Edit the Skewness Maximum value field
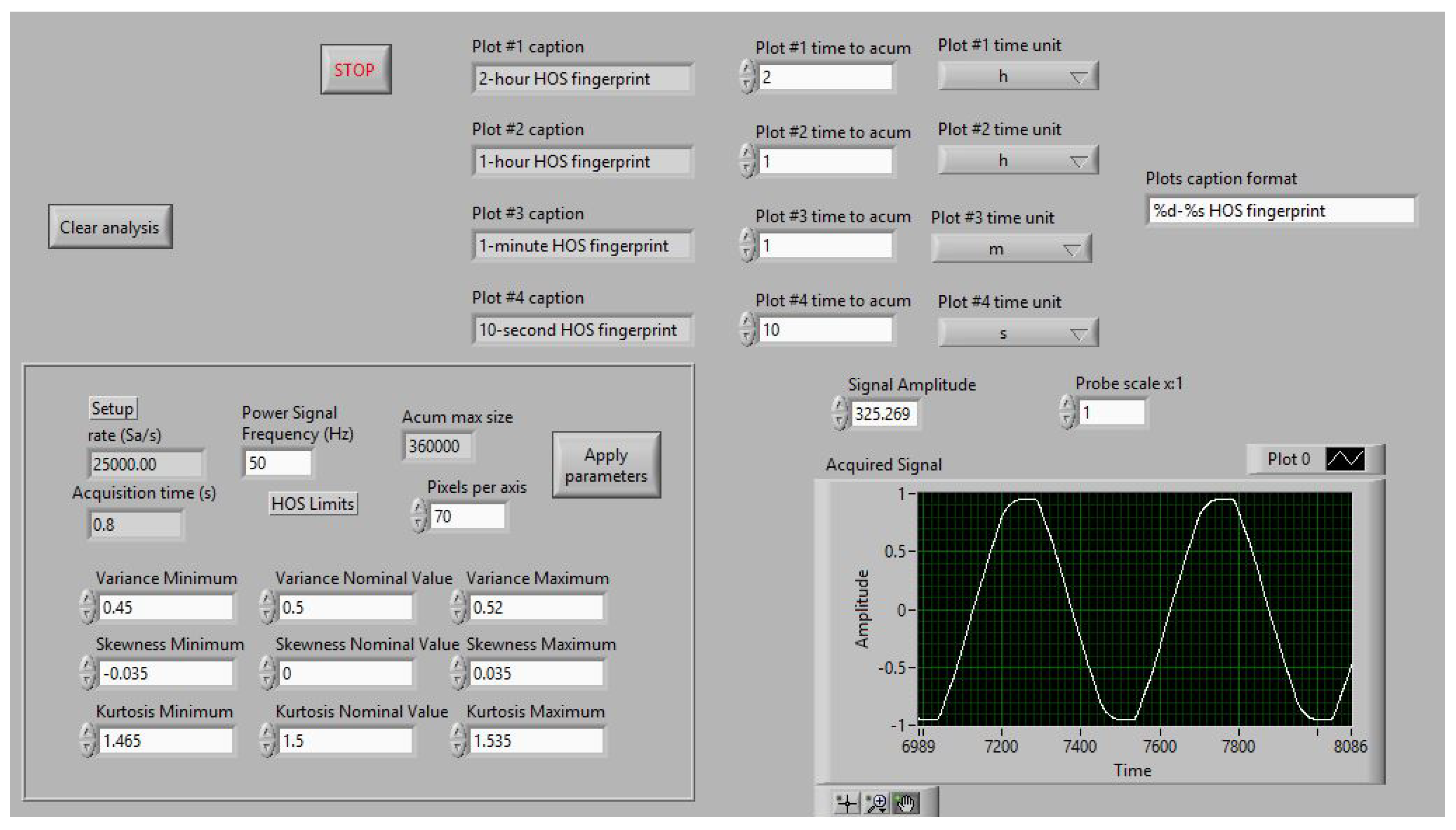The height and width of the screenshot is (830, 1456). (x=536, y=674)
